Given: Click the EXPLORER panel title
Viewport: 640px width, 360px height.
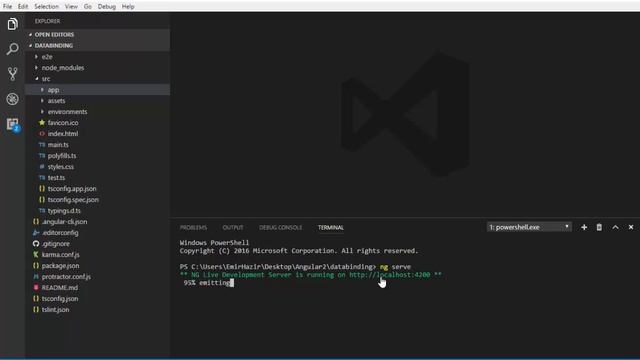Looking at the screenshot, I should 47,21.
